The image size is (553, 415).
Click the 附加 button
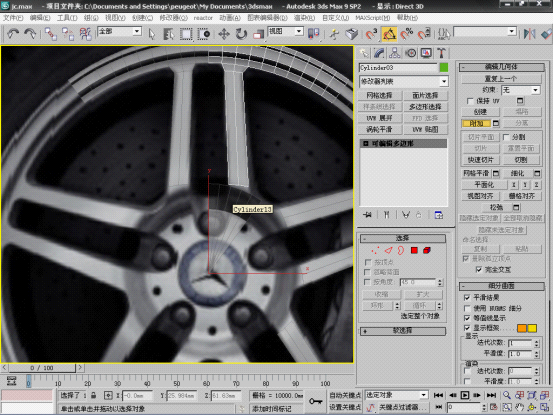(x=476, y=123)
